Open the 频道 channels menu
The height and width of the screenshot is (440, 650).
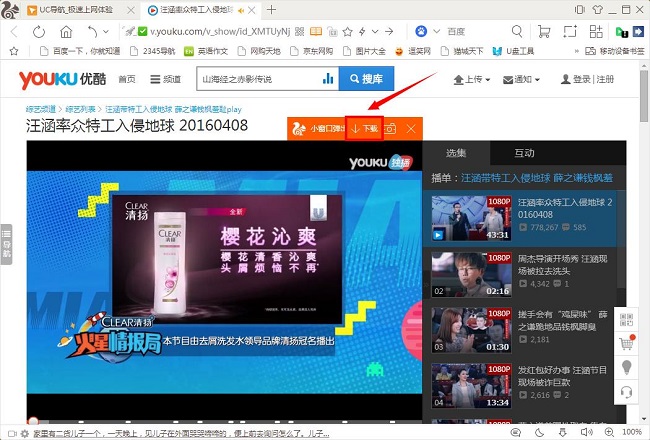pyautogui.click(x=166, y=79)
